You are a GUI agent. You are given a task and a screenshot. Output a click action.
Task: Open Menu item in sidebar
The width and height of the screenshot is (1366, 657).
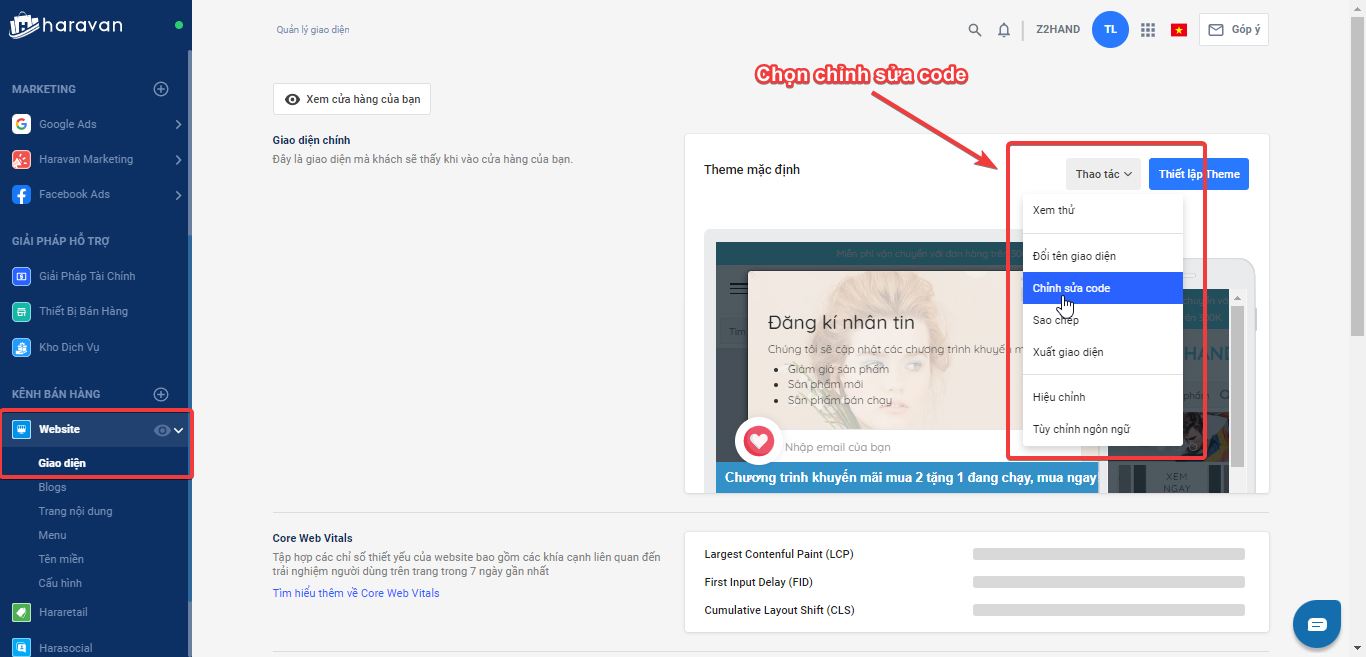(x=53, y=535)
